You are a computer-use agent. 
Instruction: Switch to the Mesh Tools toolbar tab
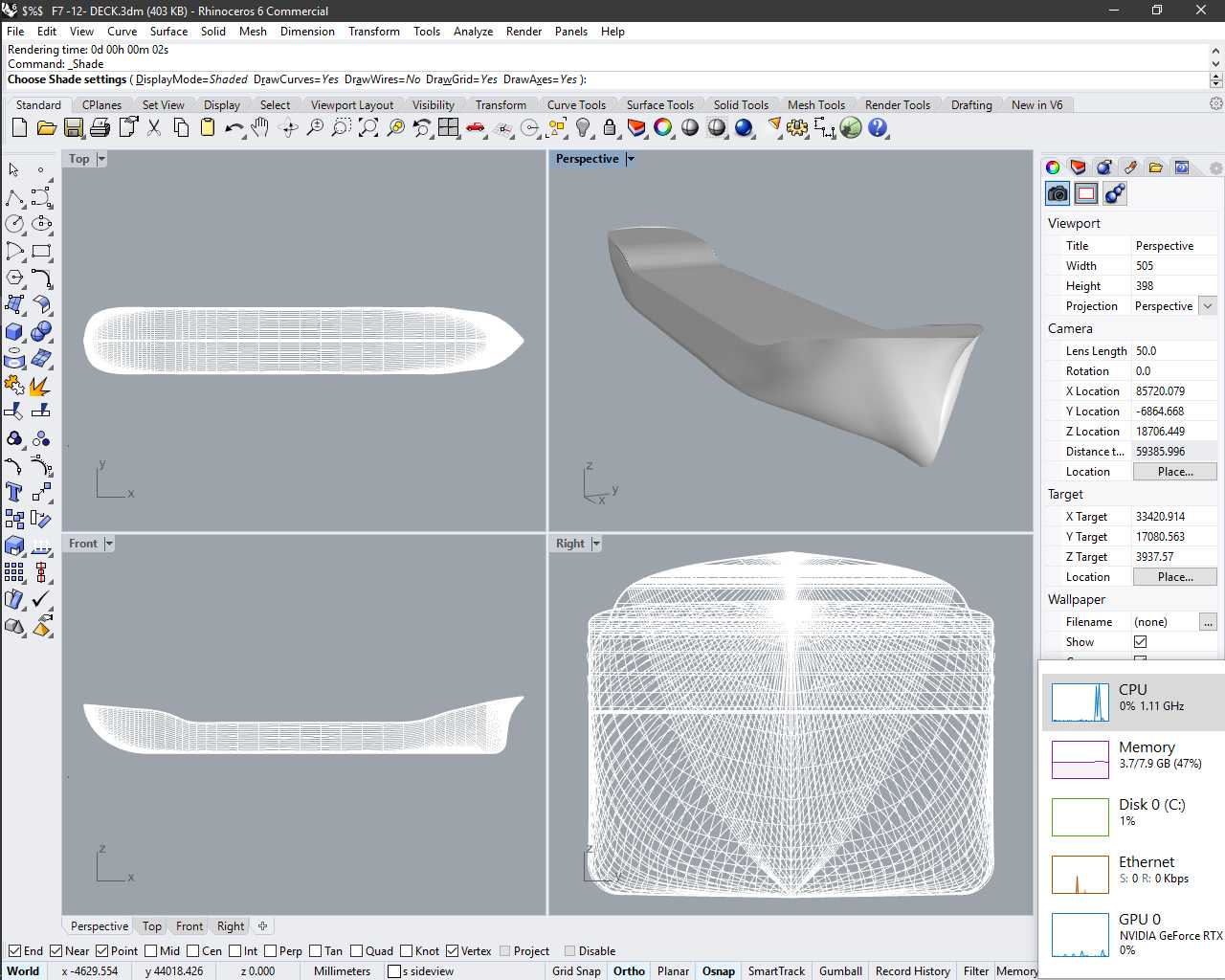tap(815, 105)
